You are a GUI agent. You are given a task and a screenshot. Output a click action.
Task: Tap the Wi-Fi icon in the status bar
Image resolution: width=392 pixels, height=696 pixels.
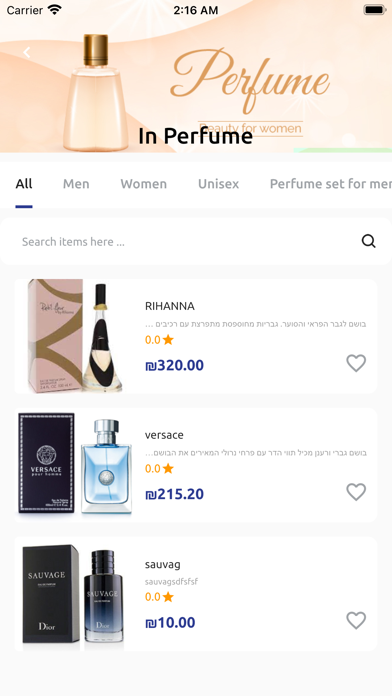coord(55,10)
